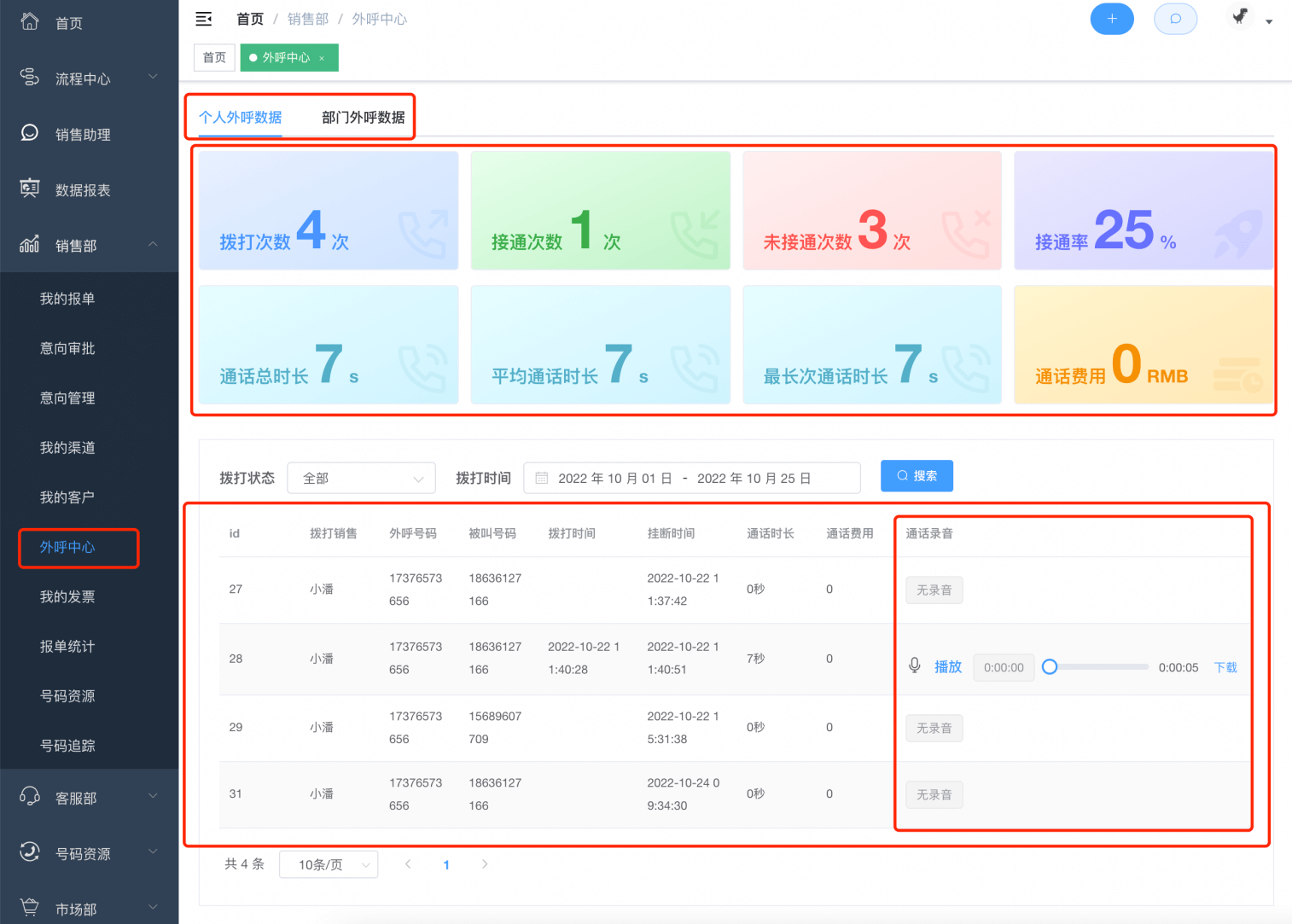Viewport: 1292px width, 924px height.
Task: Open the 10条/页 page size dropdown
Action: click(329, 864)
